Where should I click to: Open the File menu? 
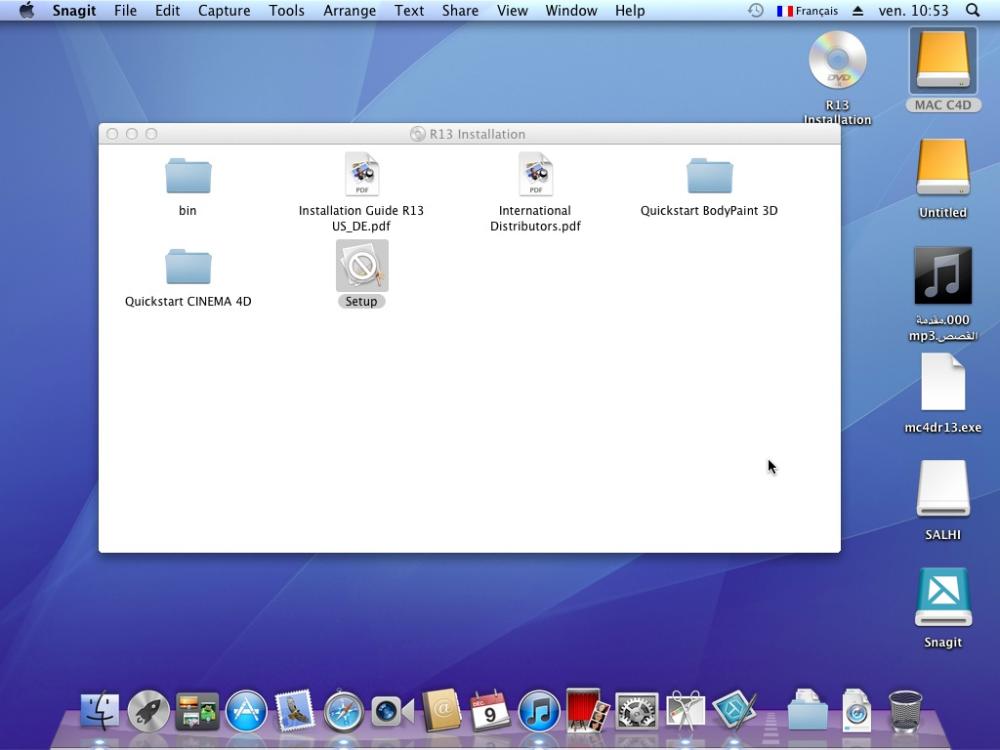pyautogui.click(x=125, y=10)
